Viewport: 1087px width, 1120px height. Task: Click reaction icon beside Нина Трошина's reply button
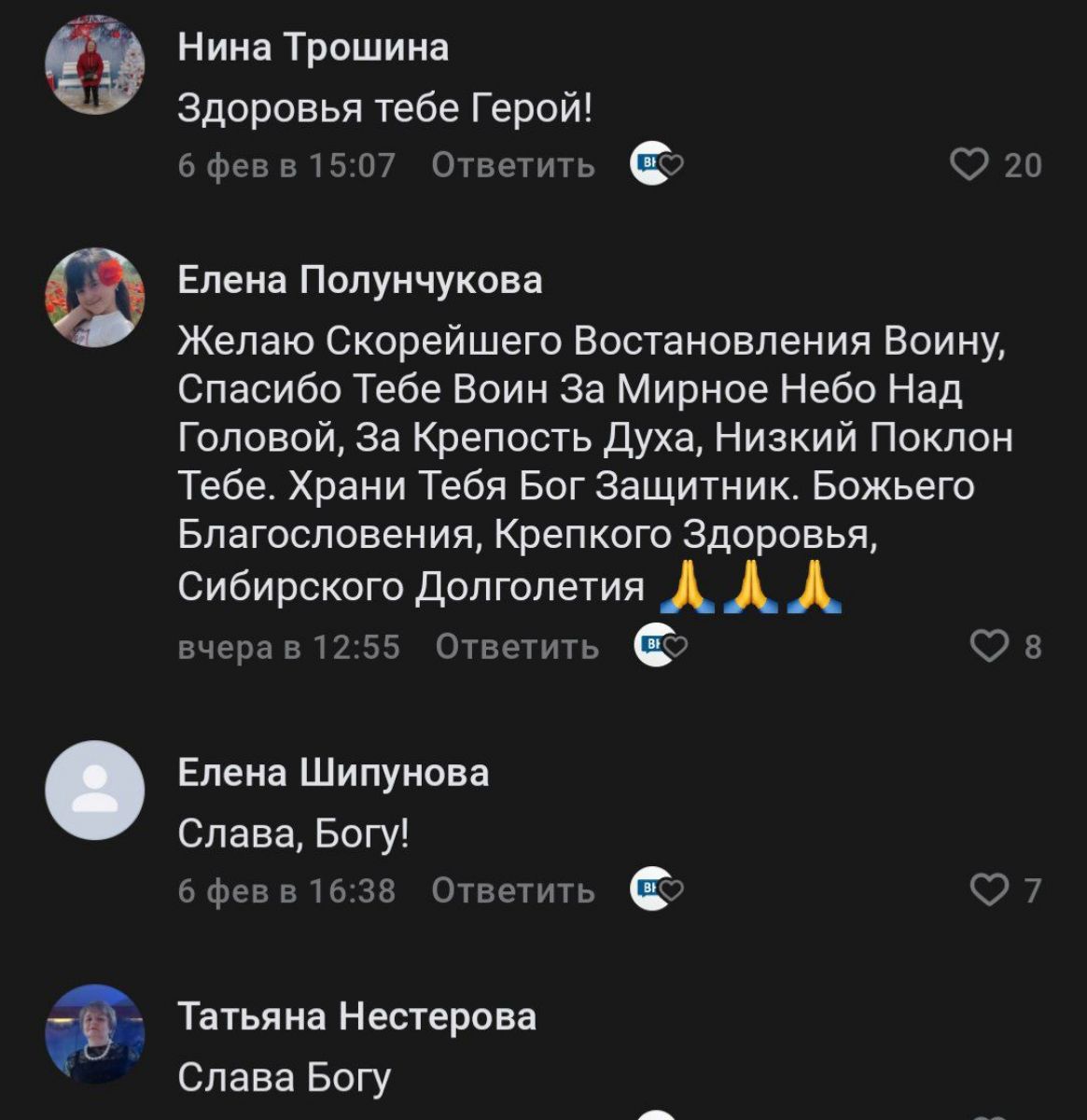(658, 165)
